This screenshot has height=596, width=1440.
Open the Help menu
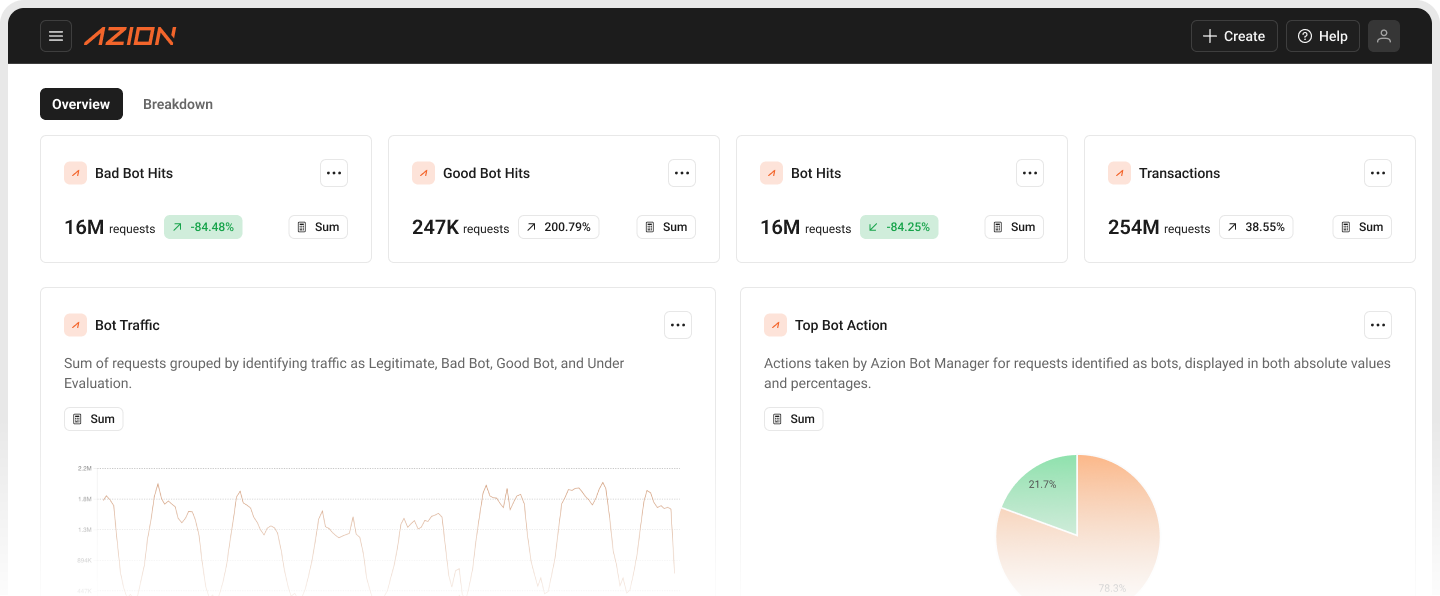1323,36
